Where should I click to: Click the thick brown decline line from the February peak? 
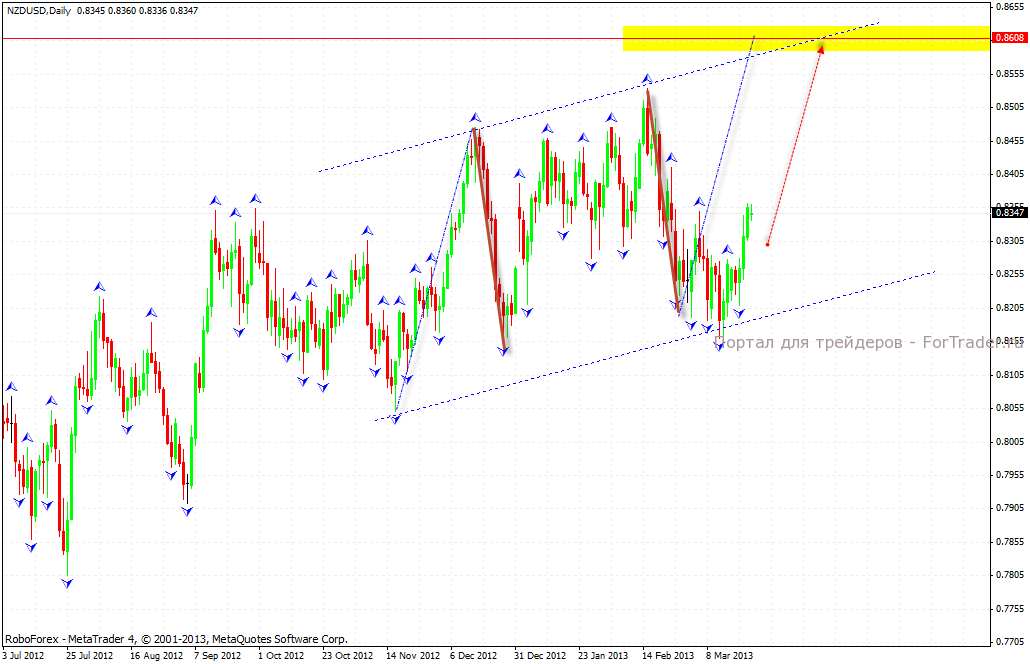(x=663, y=200)
